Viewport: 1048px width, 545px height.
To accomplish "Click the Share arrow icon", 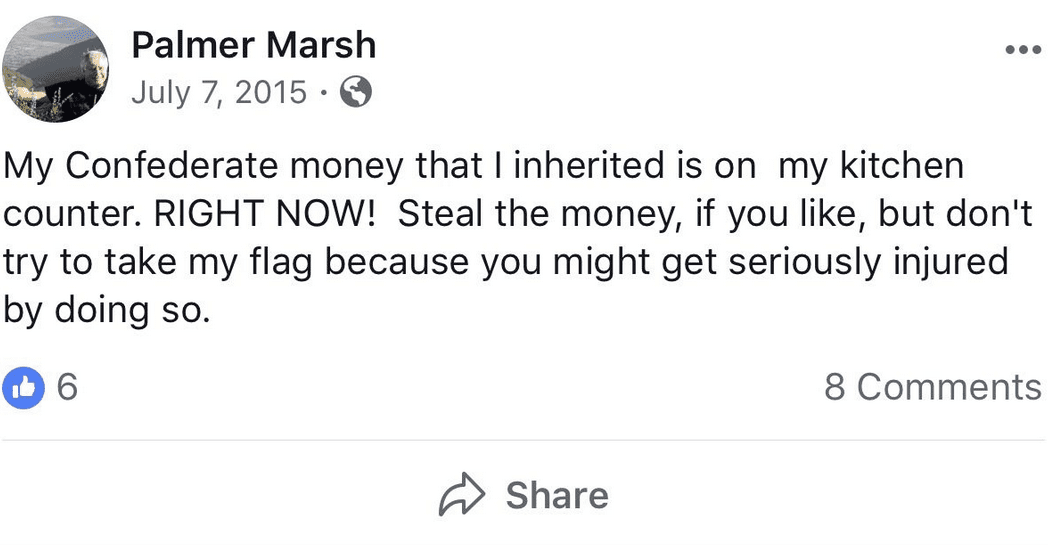I will 461,495.
